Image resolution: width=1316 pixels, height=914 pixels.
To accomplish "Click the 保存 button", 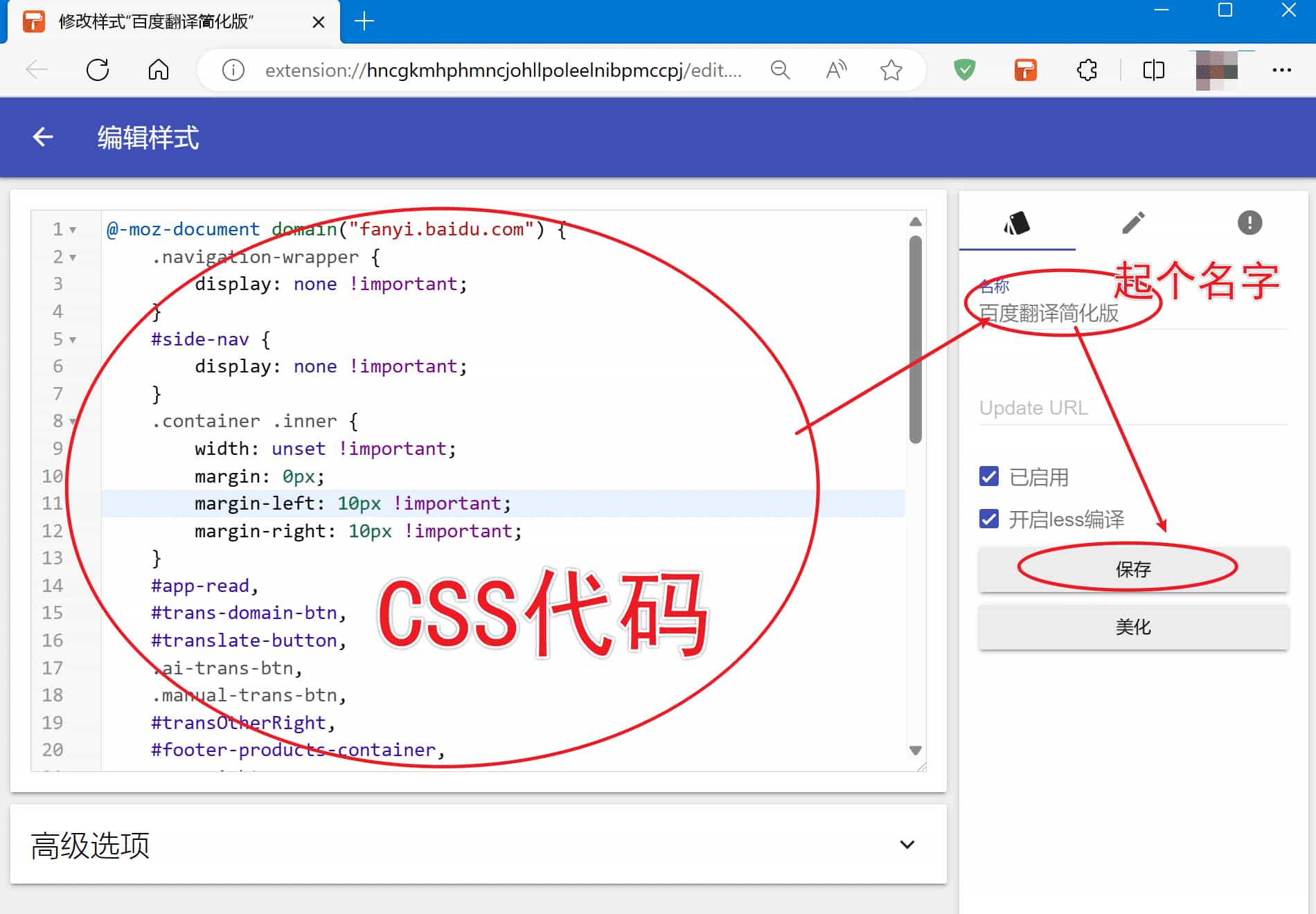I will click(1133, 569).
